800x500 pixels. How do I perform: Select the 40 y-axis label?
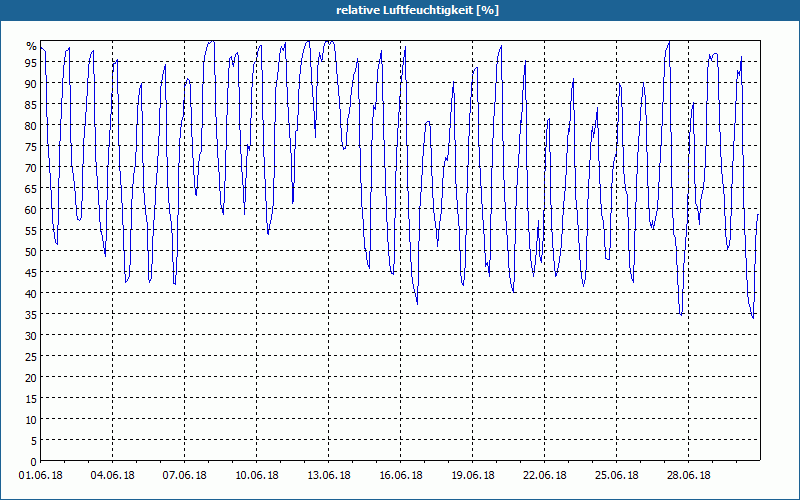click(x=32, y=293)
